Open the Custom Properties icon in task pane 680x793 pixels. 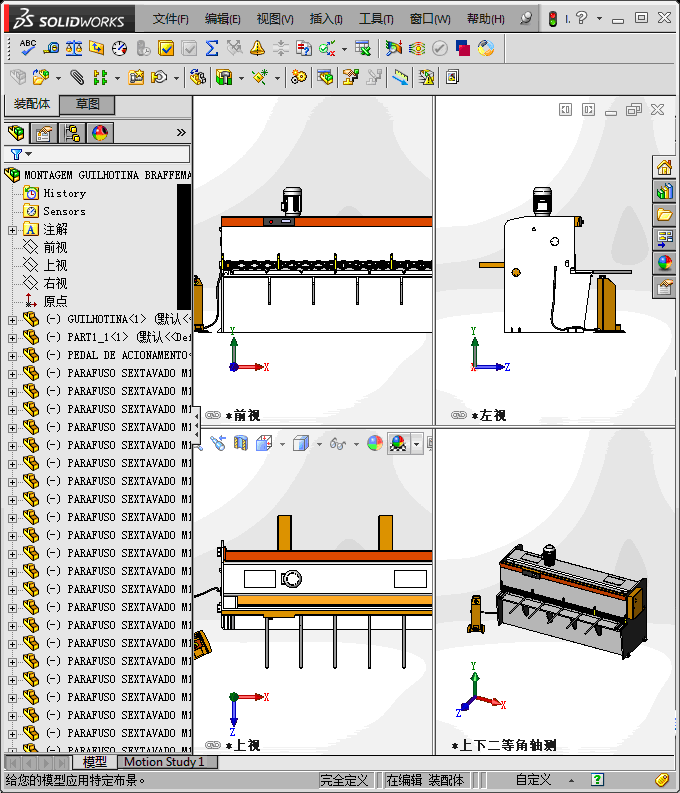[664, 287]
